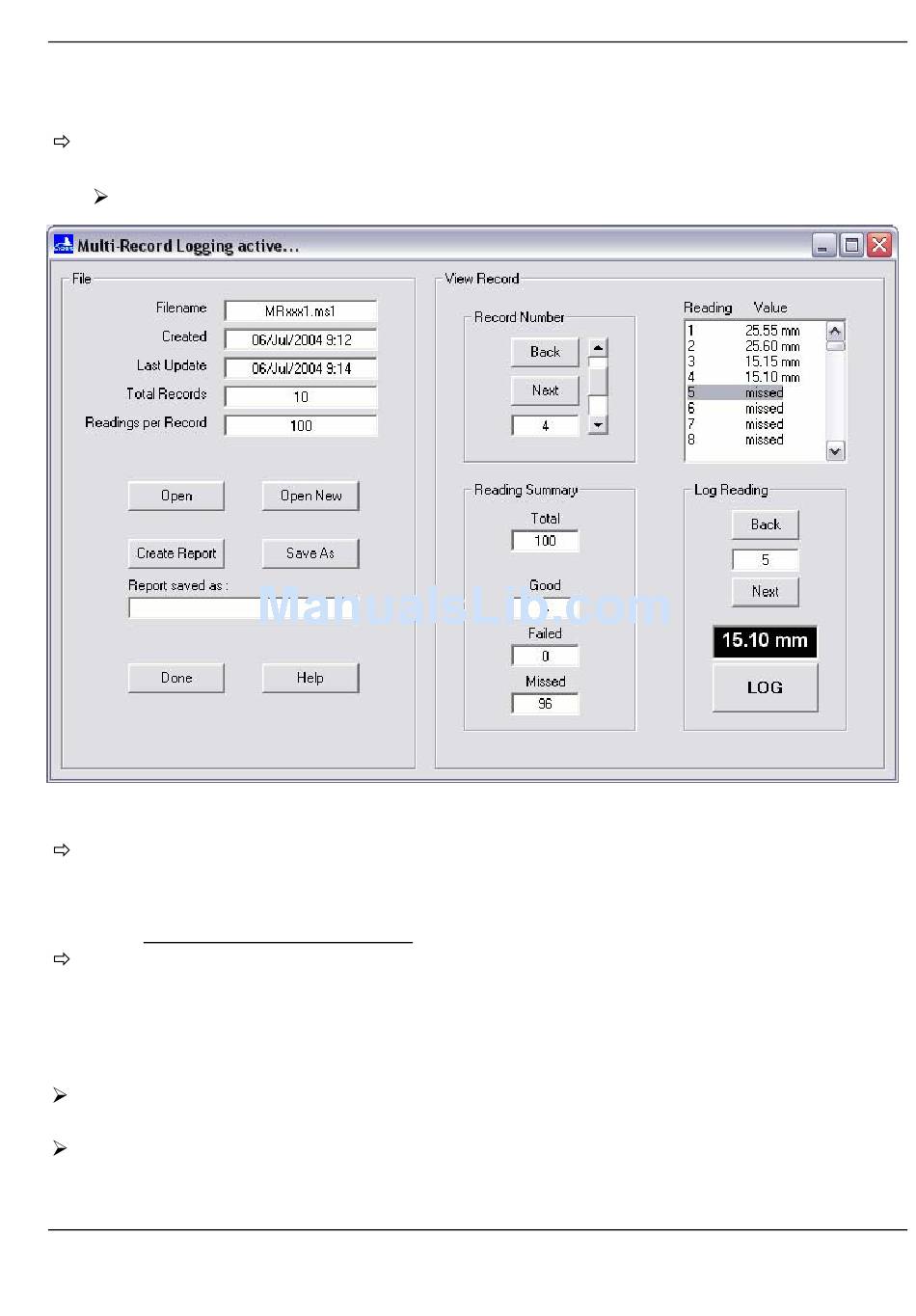916x1316 pixels.
Task: Click the Save As button
Action: 310,553
